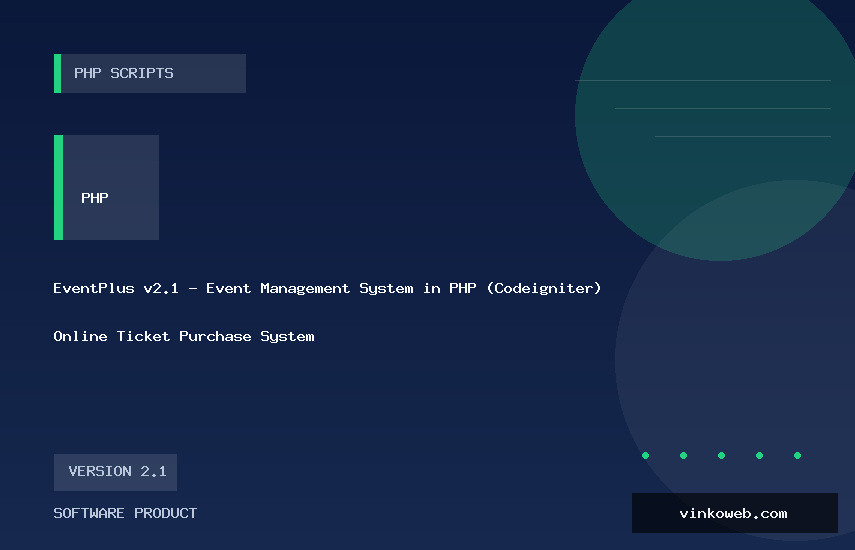The height and width of the screenshot is (550, 855).
Task: Click the VERSION 2.1 badge
Action: [116, 472]
